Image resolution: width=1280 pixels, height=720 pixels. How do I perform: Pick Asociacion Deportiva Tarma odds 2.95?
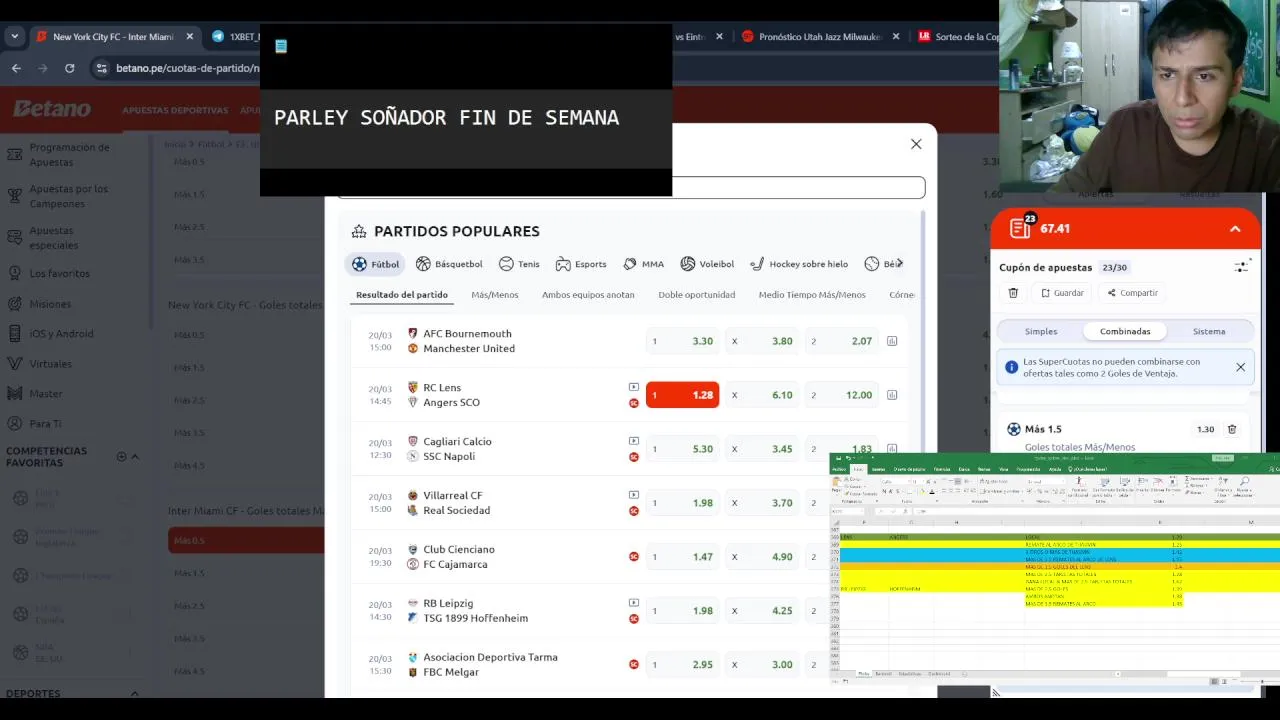click(682, 665)
